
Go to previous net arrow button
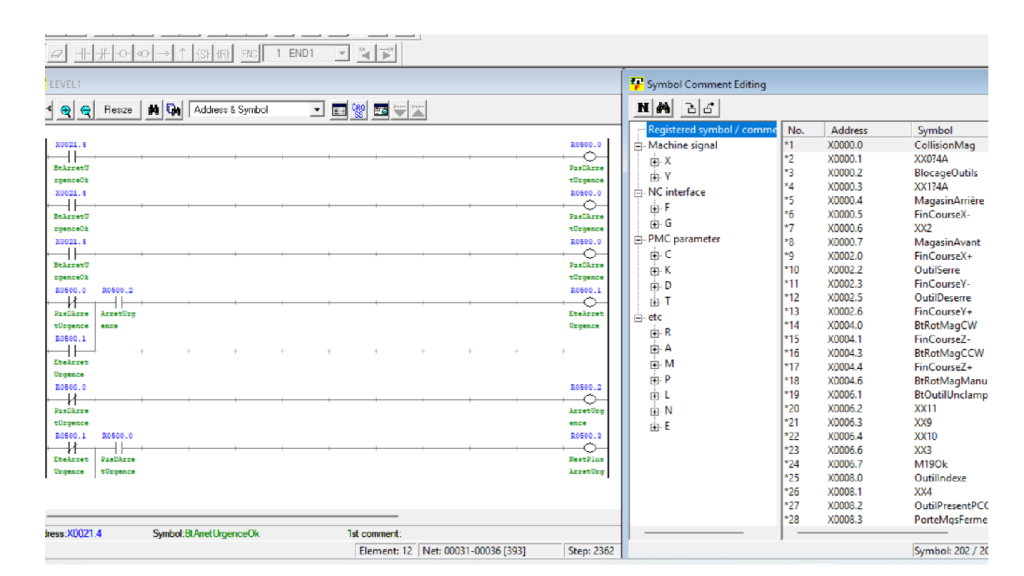365,54
